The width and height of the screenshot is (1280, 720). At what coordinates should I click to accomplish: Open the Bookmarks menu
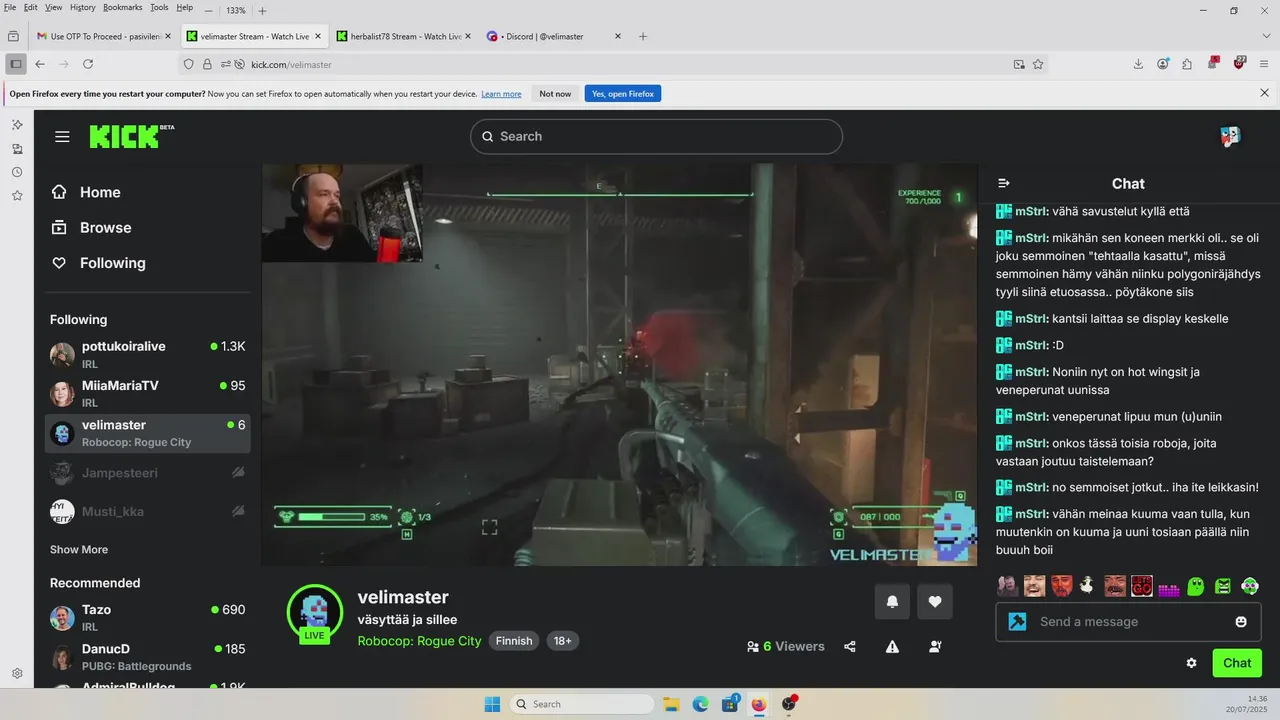123,7
